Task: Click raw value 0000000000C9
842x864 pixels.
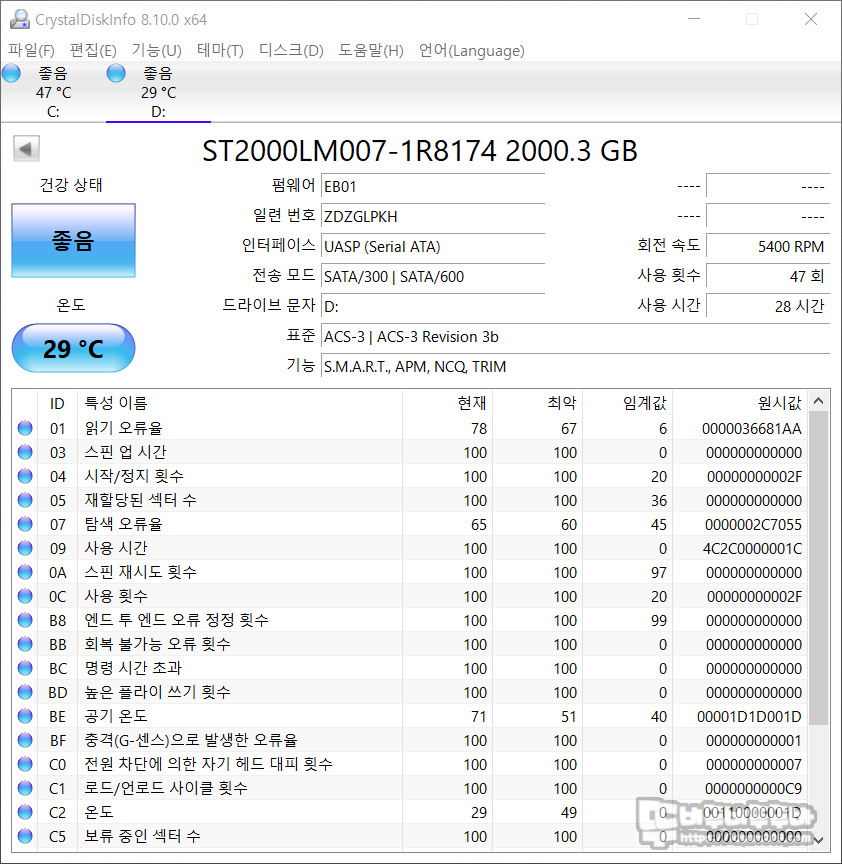Action: (x=753, y=789)
